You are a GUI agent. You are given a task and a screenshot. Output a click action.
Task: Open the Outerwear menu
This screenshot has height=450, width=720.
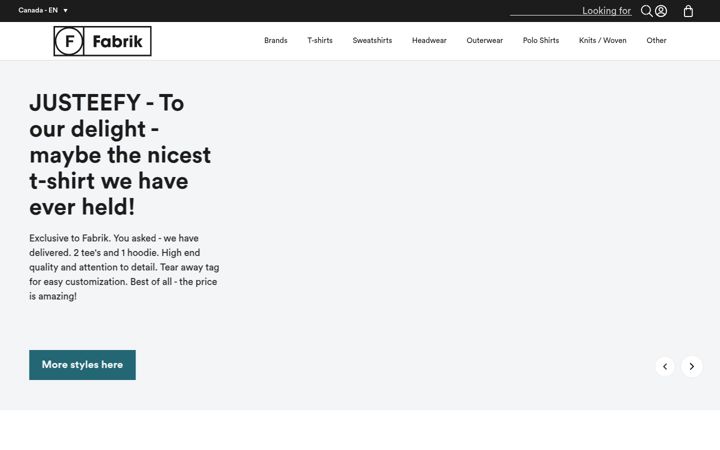pos(484,40)
